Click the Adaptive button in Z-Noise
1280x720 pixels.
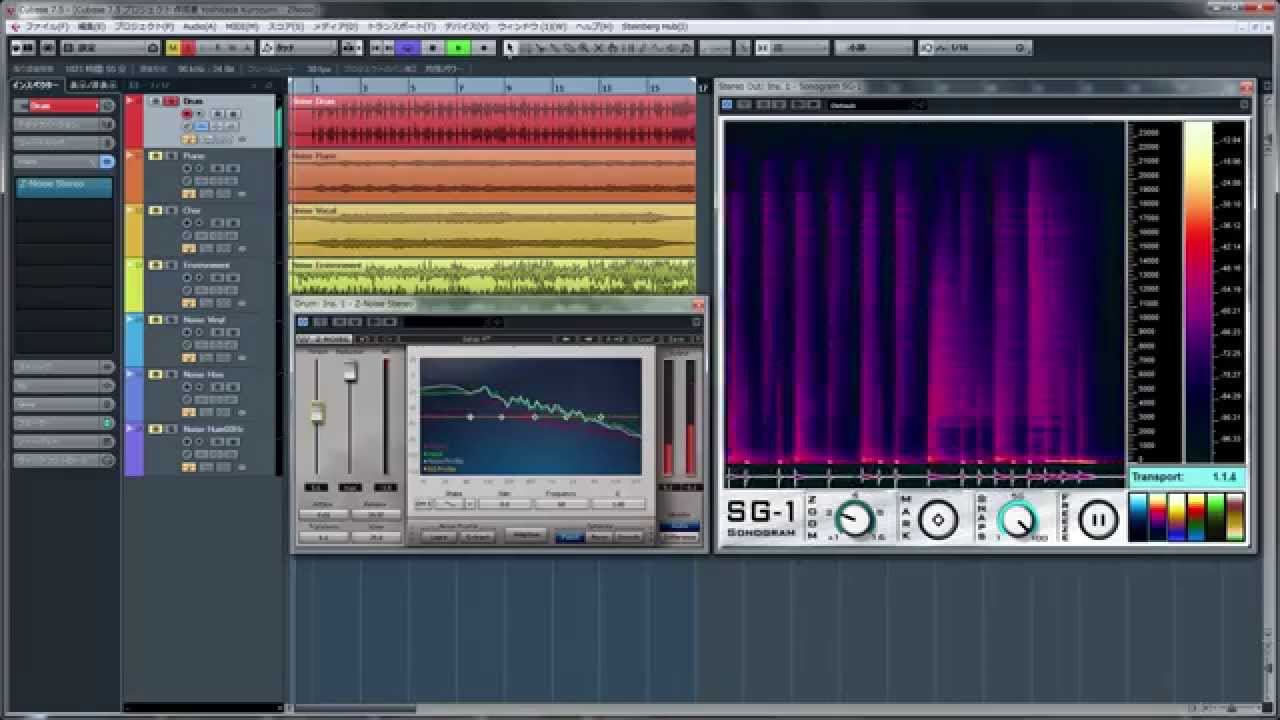coord(525,535)
